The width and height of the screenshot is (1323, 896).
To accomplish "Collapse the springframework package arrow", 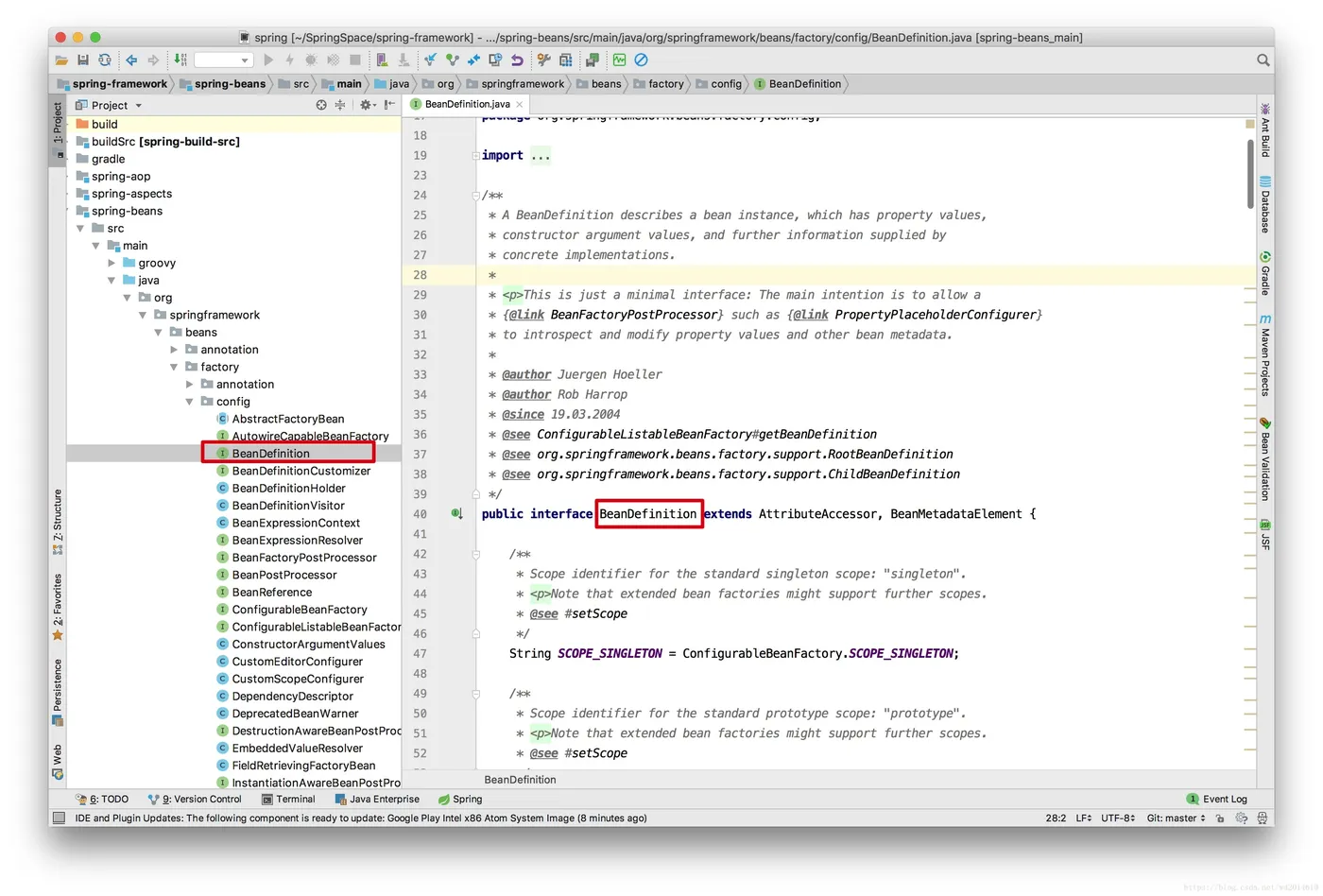I will tap(143, 316).
